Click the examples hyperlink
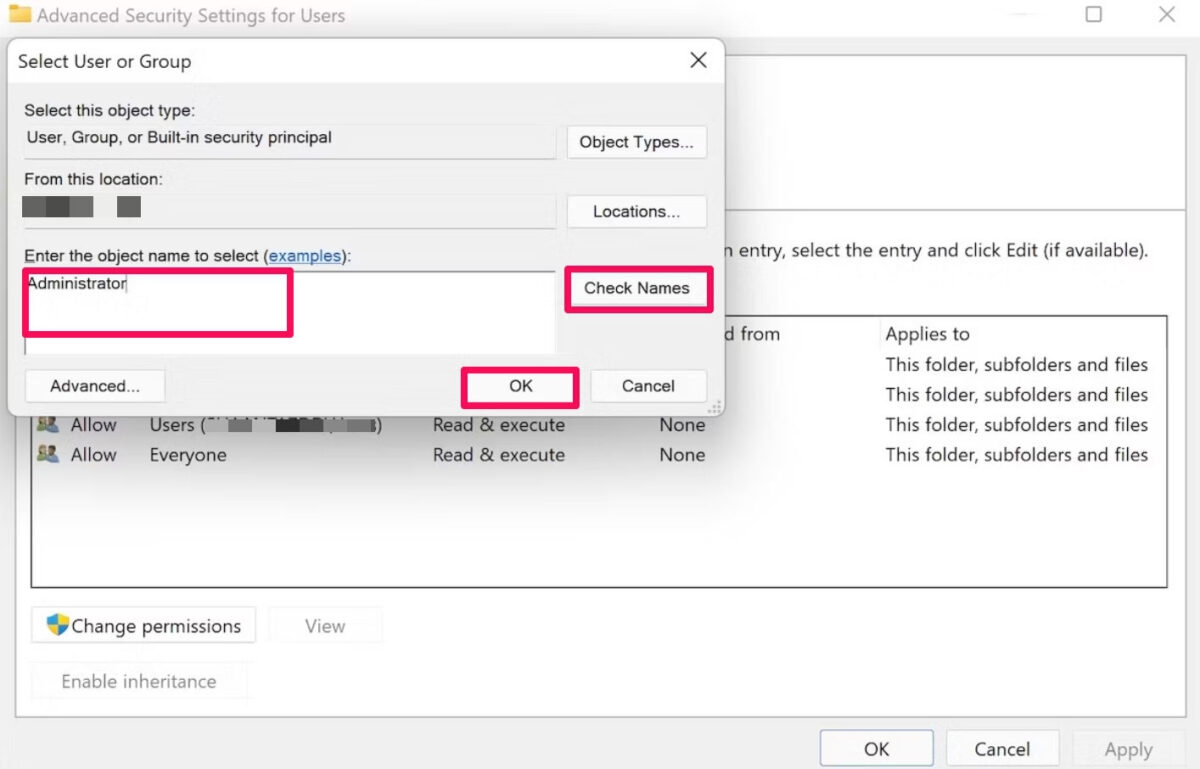This screenshot has width=1200, height=769. click(x=305, y=255)
